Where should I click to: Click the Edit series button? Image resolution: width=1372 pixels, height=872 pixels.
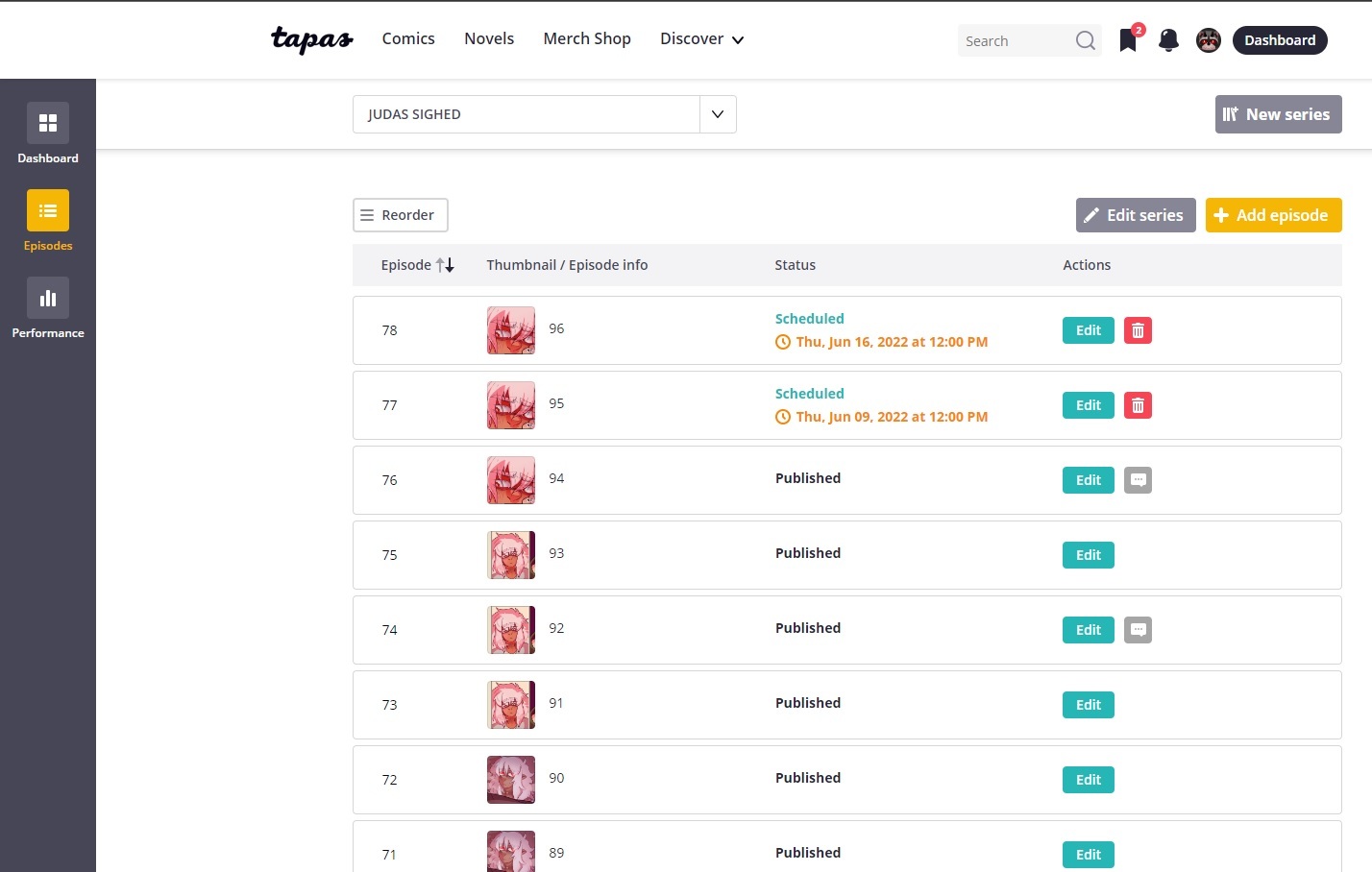1135,215
